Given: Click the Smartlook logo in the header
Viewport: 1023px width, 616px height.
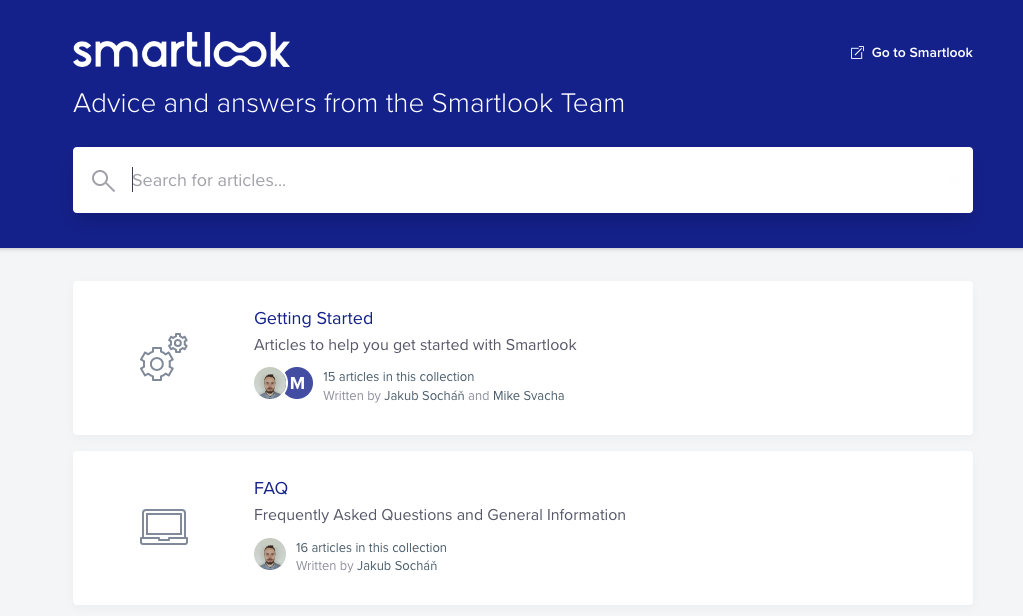Looking at the screenshot, I should click(x=181, y=49).
